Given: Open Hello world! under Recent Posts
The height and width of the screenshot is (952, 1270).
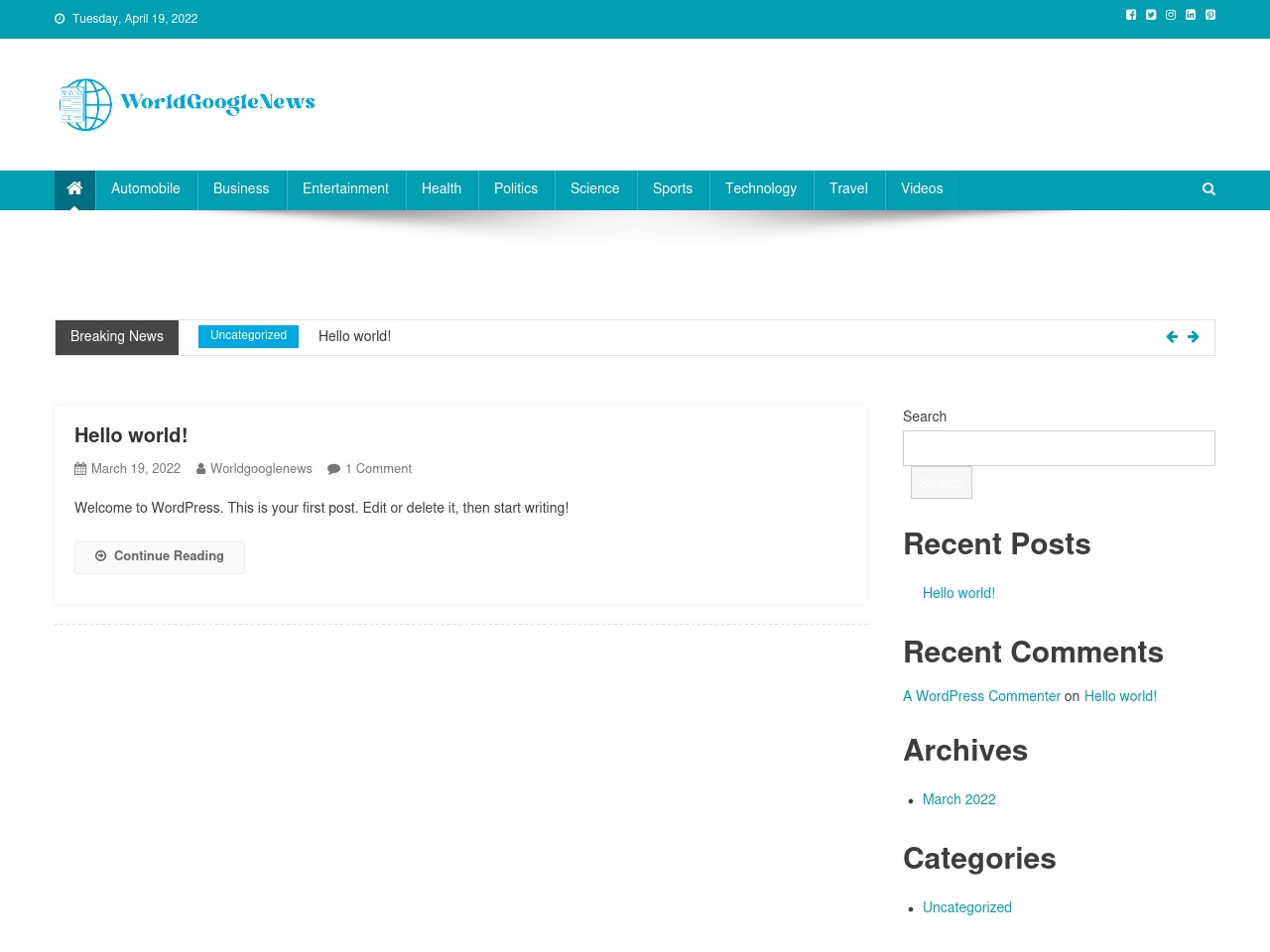Looking at the screenshot, I should click(958, 593).
